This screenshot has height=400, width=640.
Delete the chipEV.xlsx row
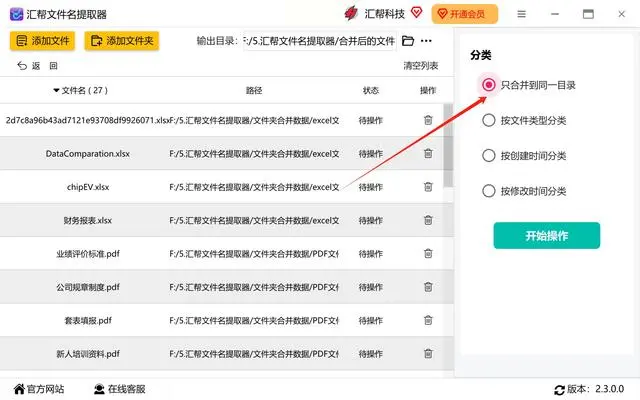428,187
